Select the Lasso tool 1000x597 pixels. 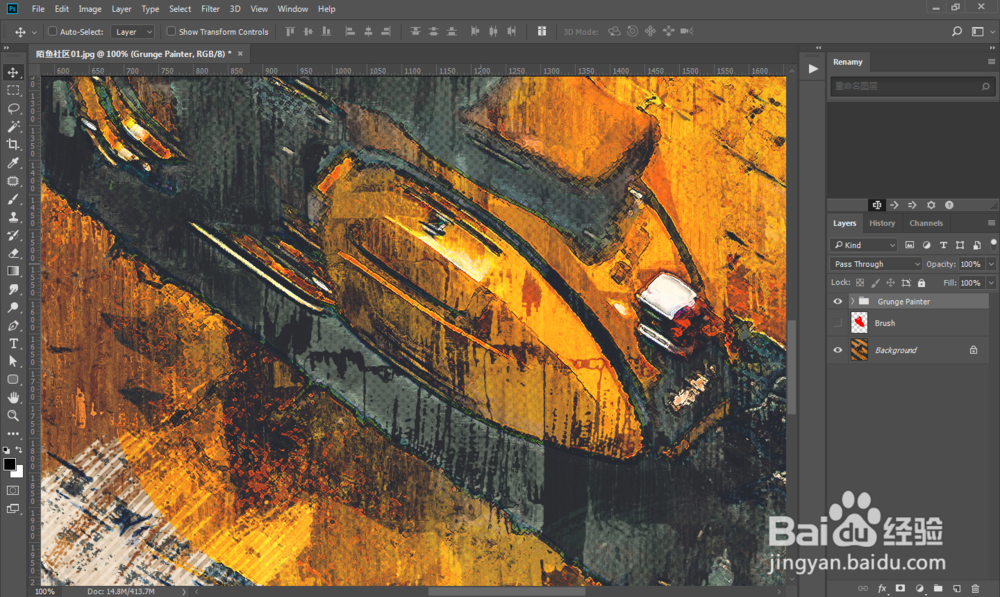pyautogui.click(x=14, y=108)
